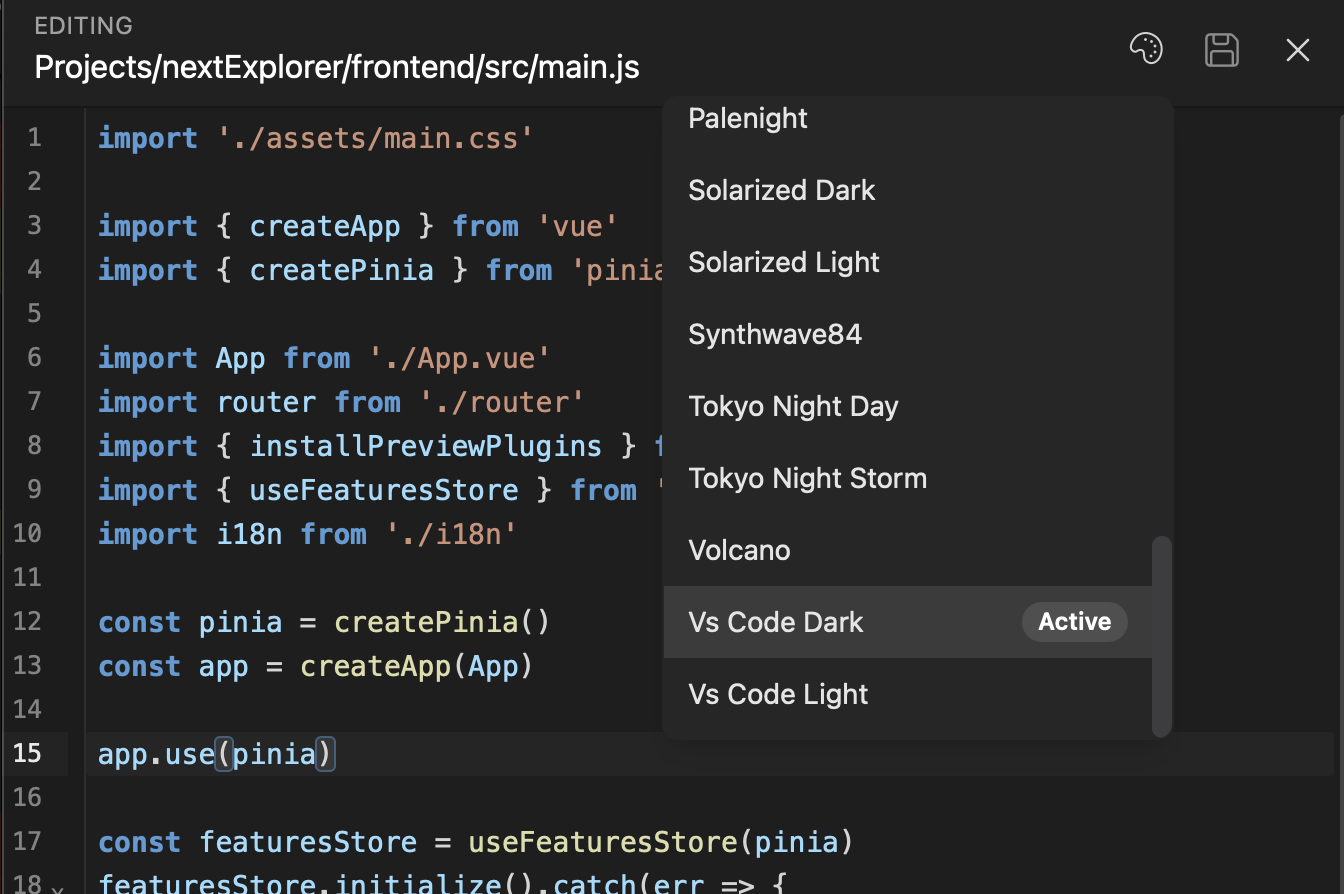The width and height of the screenshot is (1344, 894).
Task: Click on createPinia in the line 4 import
Action: pyautogui.click(x=342, y=270)
